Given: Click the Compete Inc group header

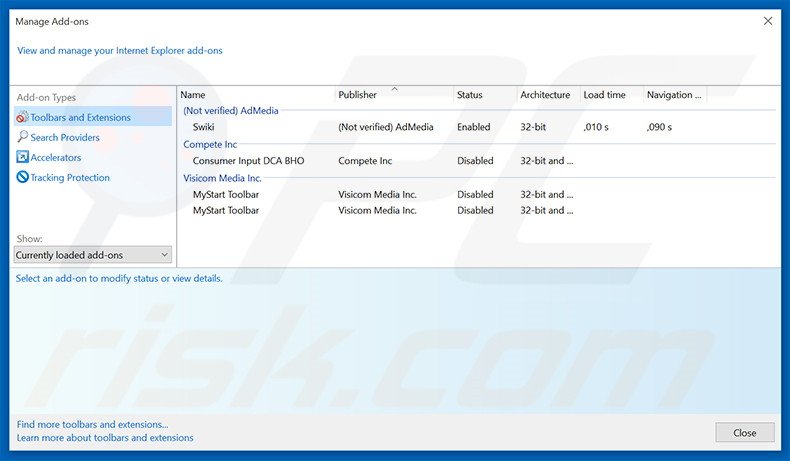Looking at the screenshot, I should pyautogui.click(x=210, y=144).
